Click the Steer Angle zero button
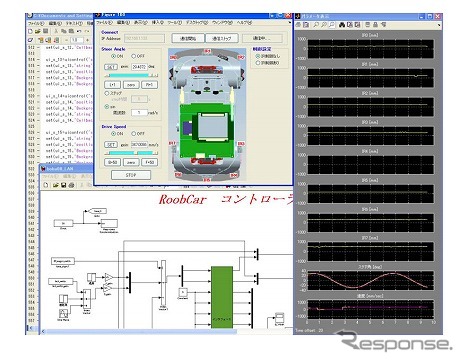This screenshot has width=464, height=363. [131, 85]
